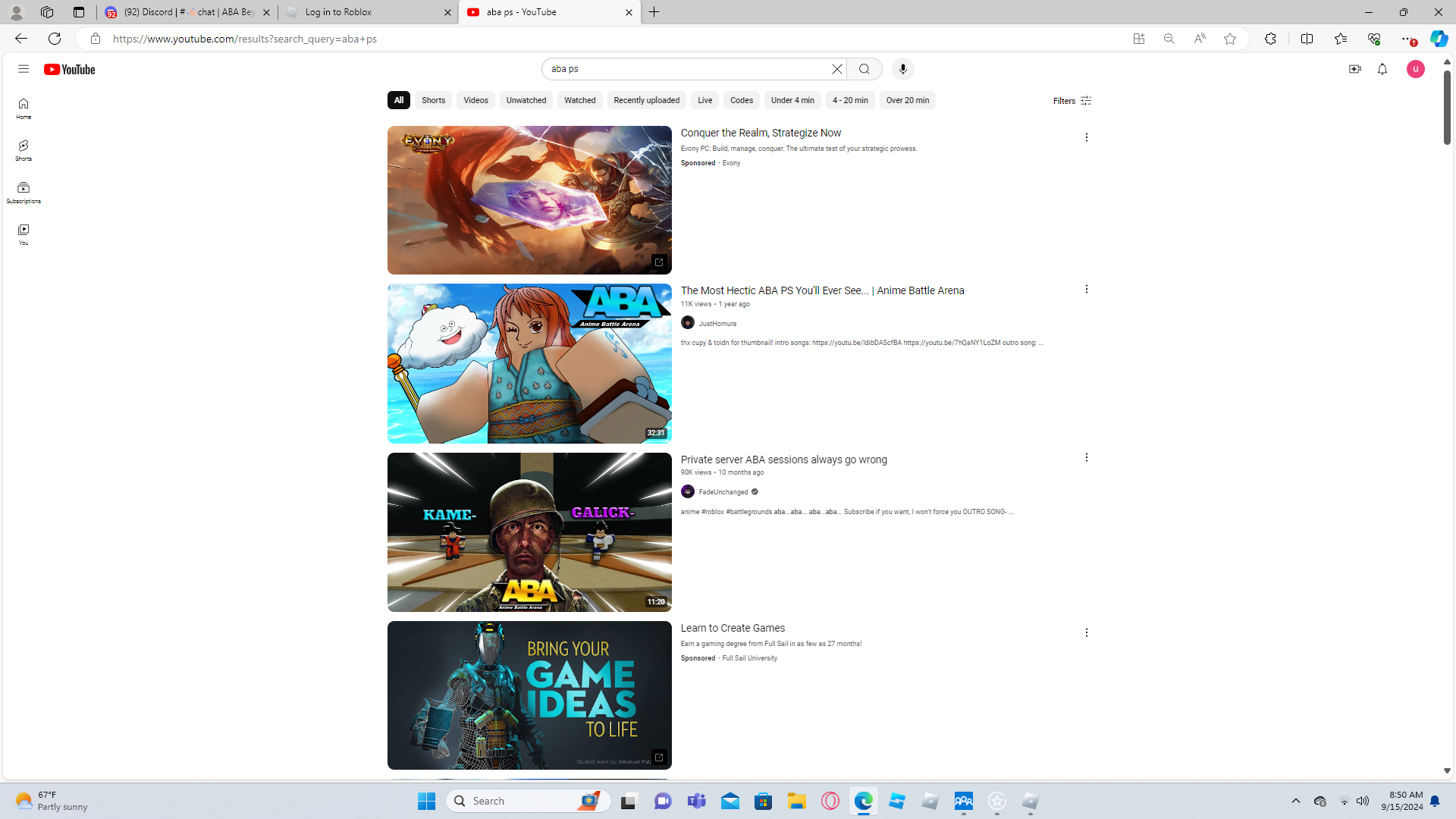Open the Nami ABA video thumbnail
The width and height of the screenshot is (1456, 819).
(529, 363)
